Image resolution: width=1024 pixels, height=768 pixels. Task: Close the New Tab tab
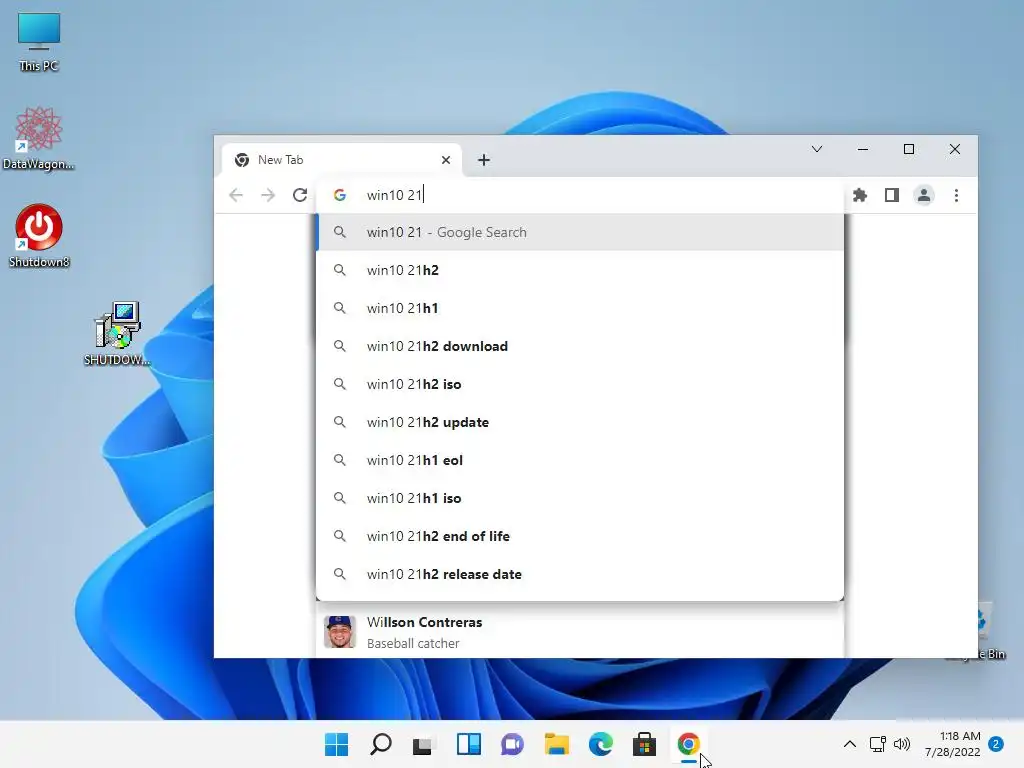[445, 160]
